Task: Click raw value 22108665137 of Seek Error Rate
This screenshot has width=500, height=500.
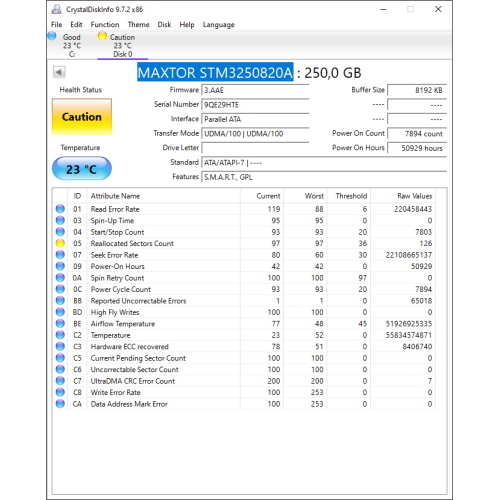Action: pyautogui.click(x=409, y=255)
